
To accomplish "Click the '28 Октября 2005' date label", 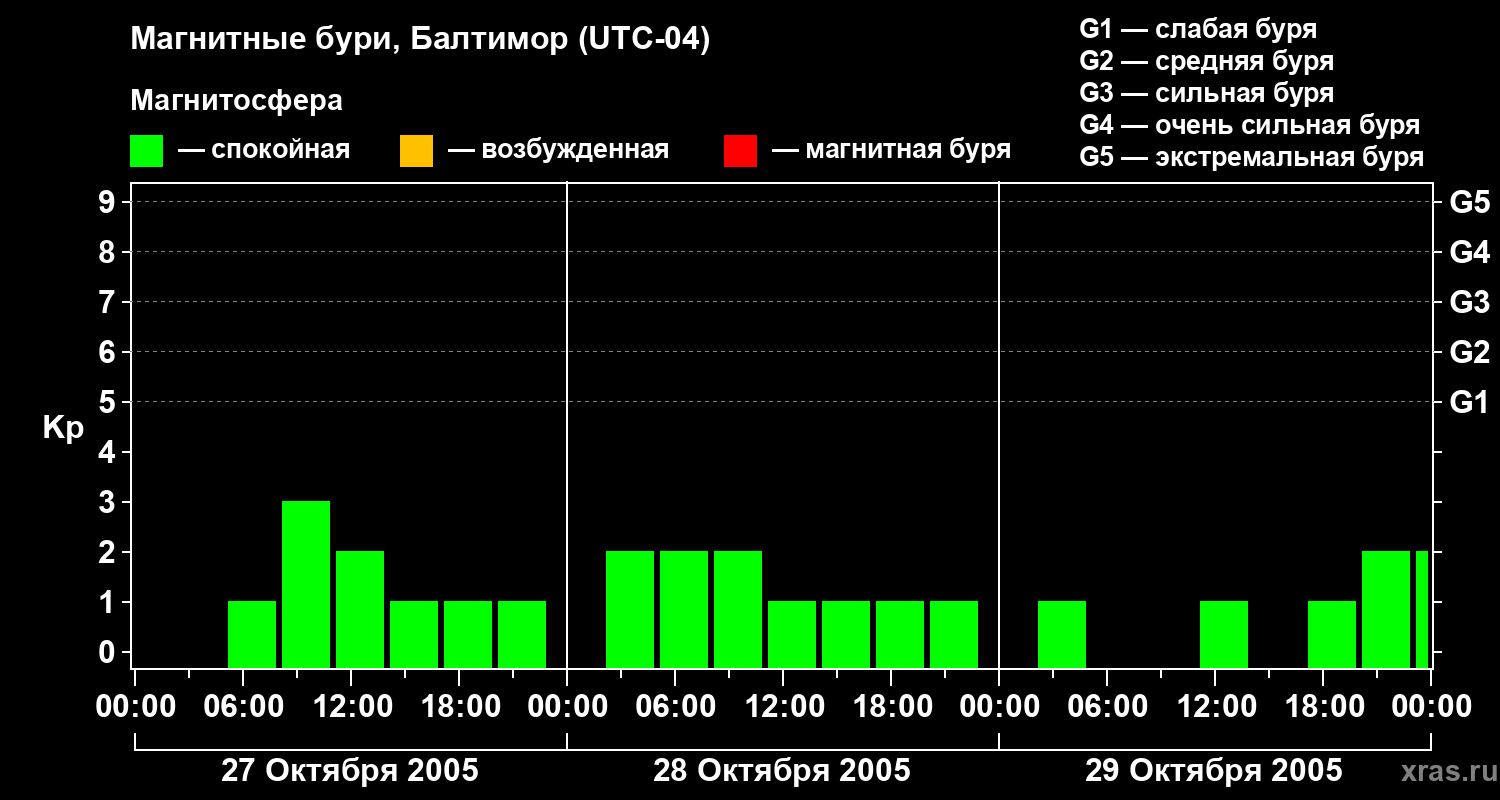I will [x=782, y=770].
